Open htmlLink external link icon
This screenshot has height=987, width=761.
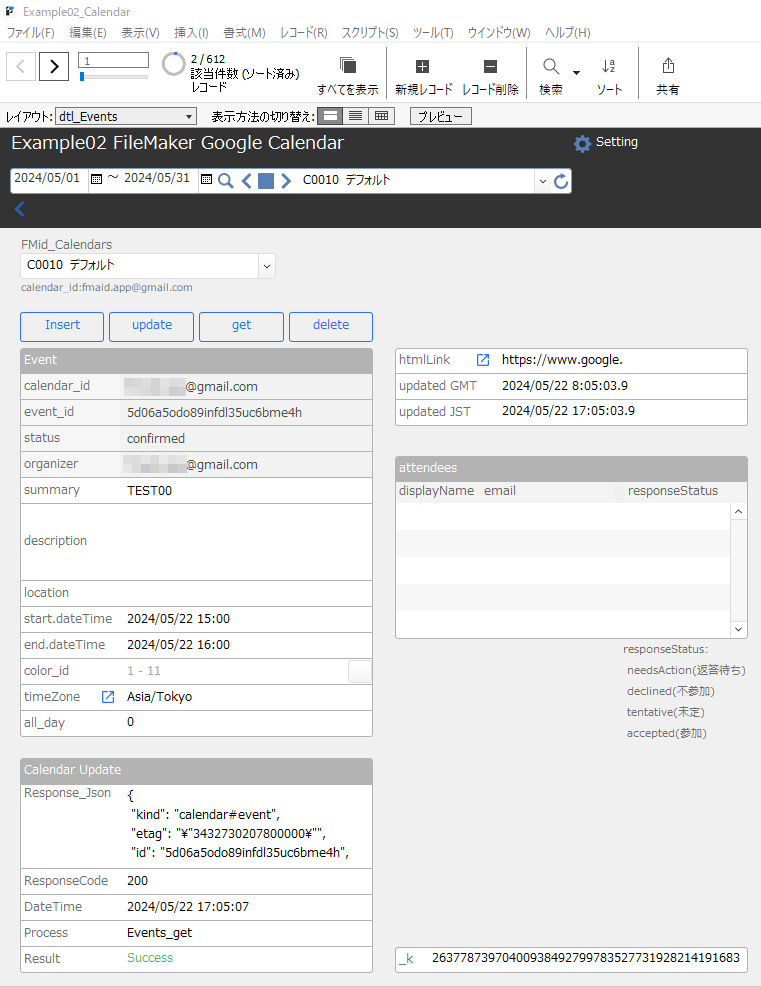point(483,359)
